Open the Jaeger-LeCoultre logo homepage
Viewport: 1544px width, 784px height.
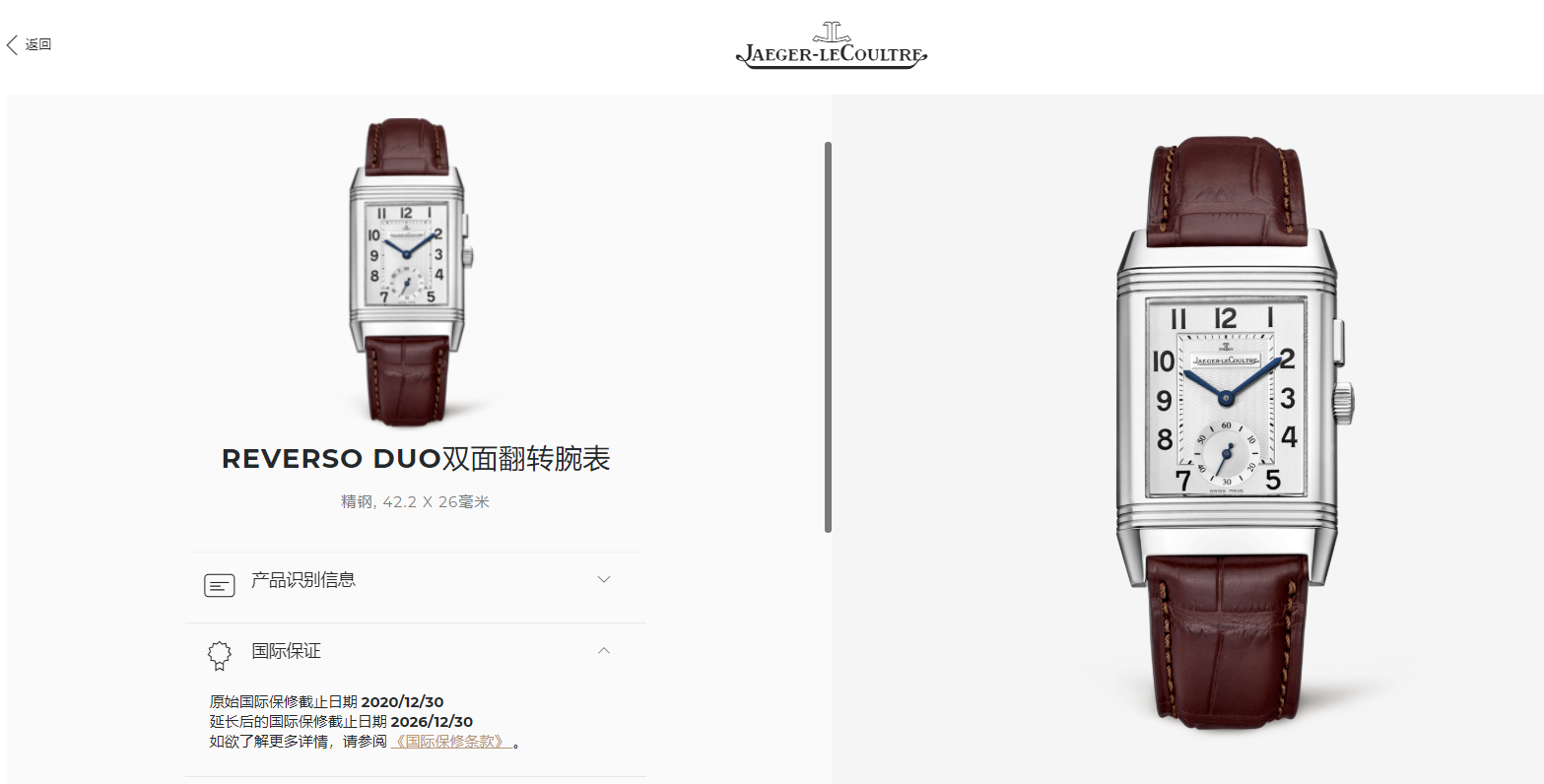tap(832, 44)
